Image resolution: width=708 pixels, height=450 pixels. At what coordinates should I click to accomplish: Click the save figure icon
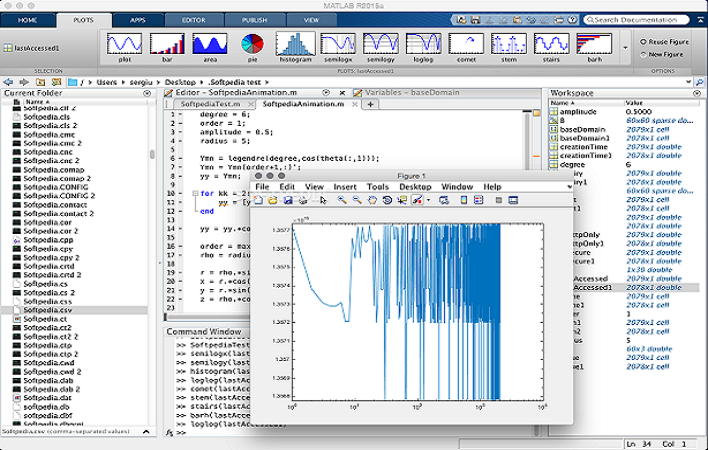point(286,200)
